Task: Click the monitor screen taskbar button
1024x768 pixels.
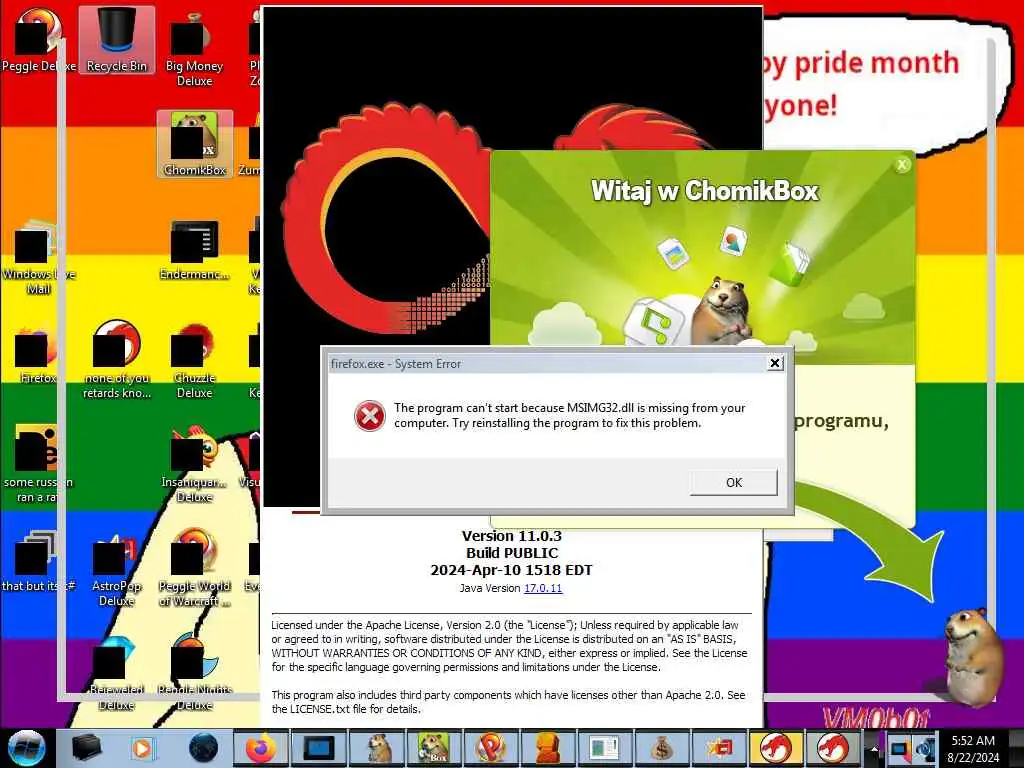Action: pyautogui.click(x=318, y=748)
